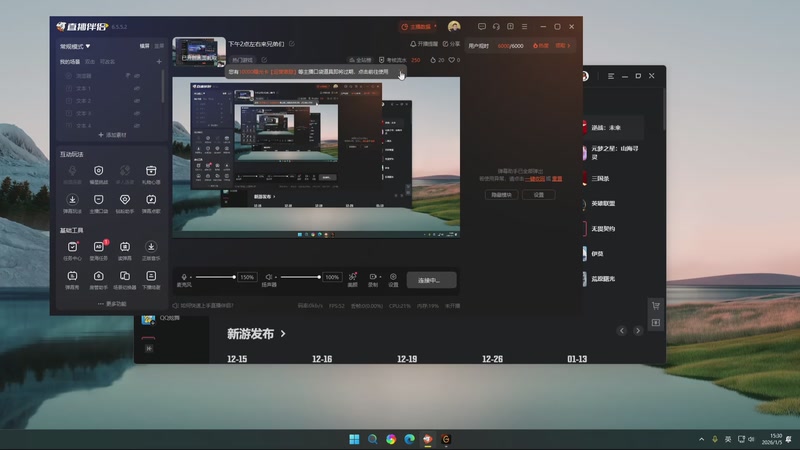Open the 弹幕玩法 download icon
The image size is (800, 450).
point(72,199)
